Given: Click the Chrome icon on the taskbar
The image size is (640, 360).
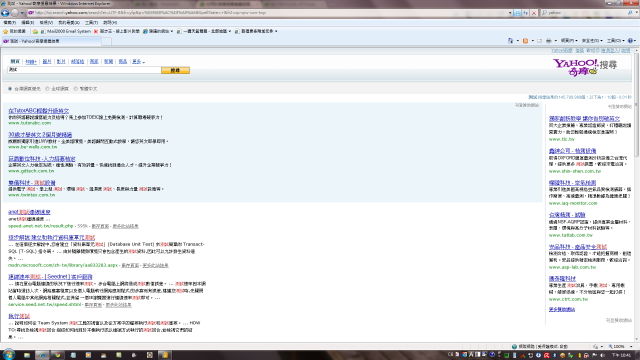Looking at the screenshot, I should coord(58,355).
